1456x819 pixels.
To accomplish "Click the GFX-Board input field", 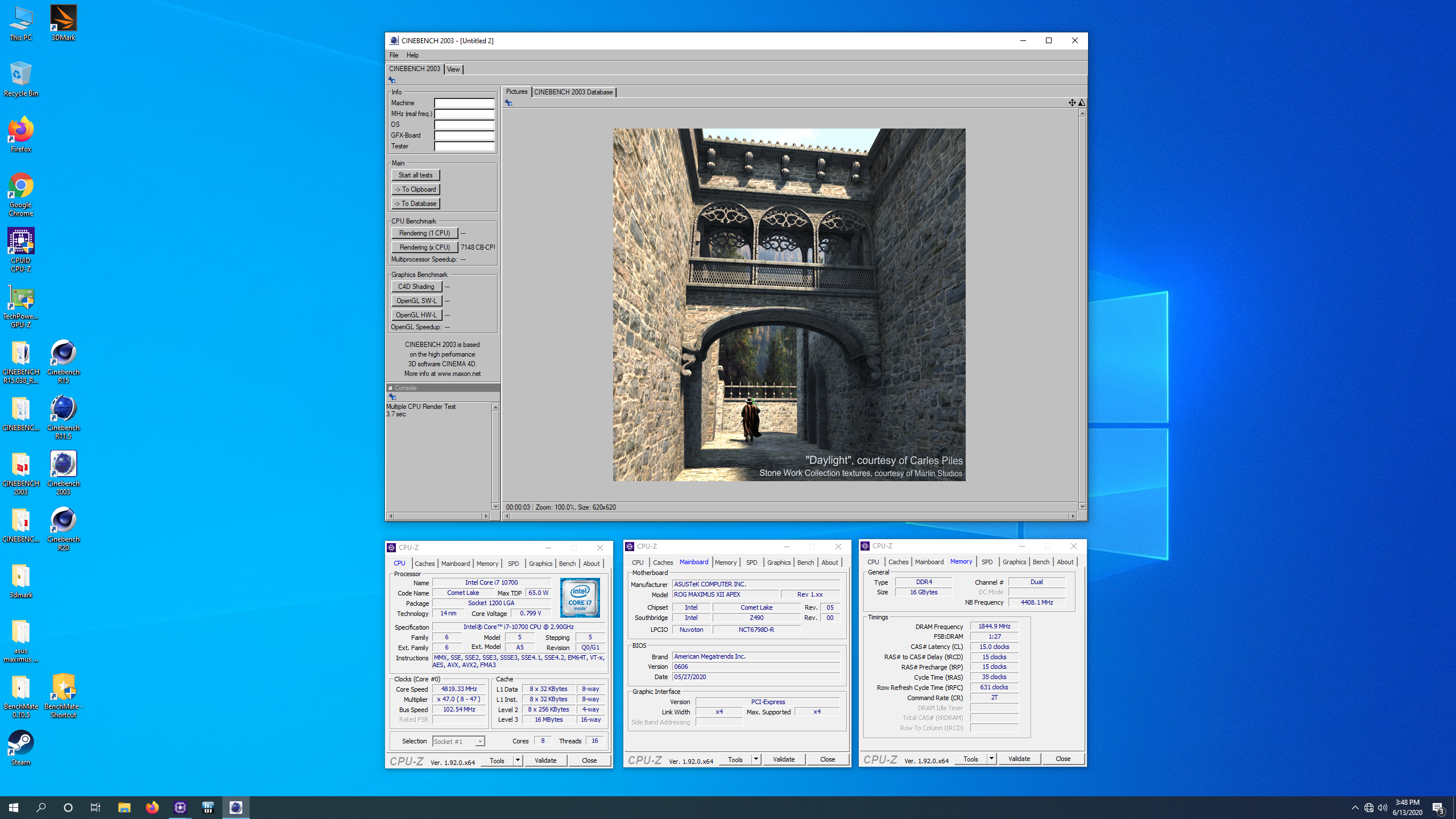I will (x=464, y=135).
